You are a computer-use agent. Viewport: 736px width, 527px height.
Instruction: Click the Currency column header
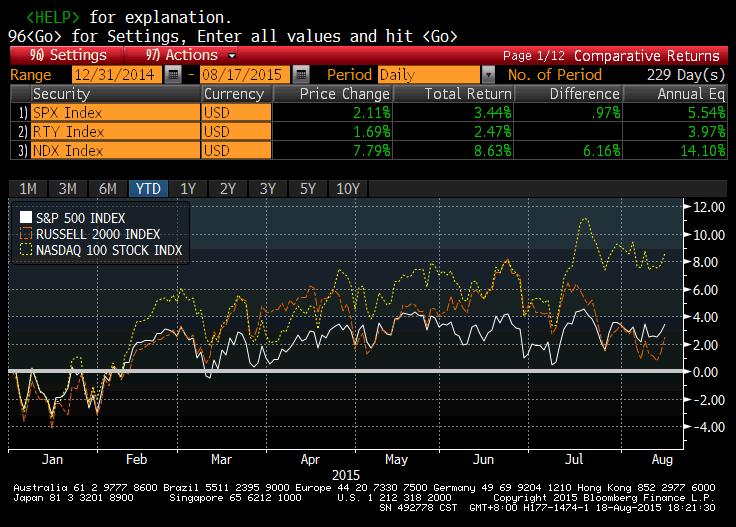tap(236, 94)
